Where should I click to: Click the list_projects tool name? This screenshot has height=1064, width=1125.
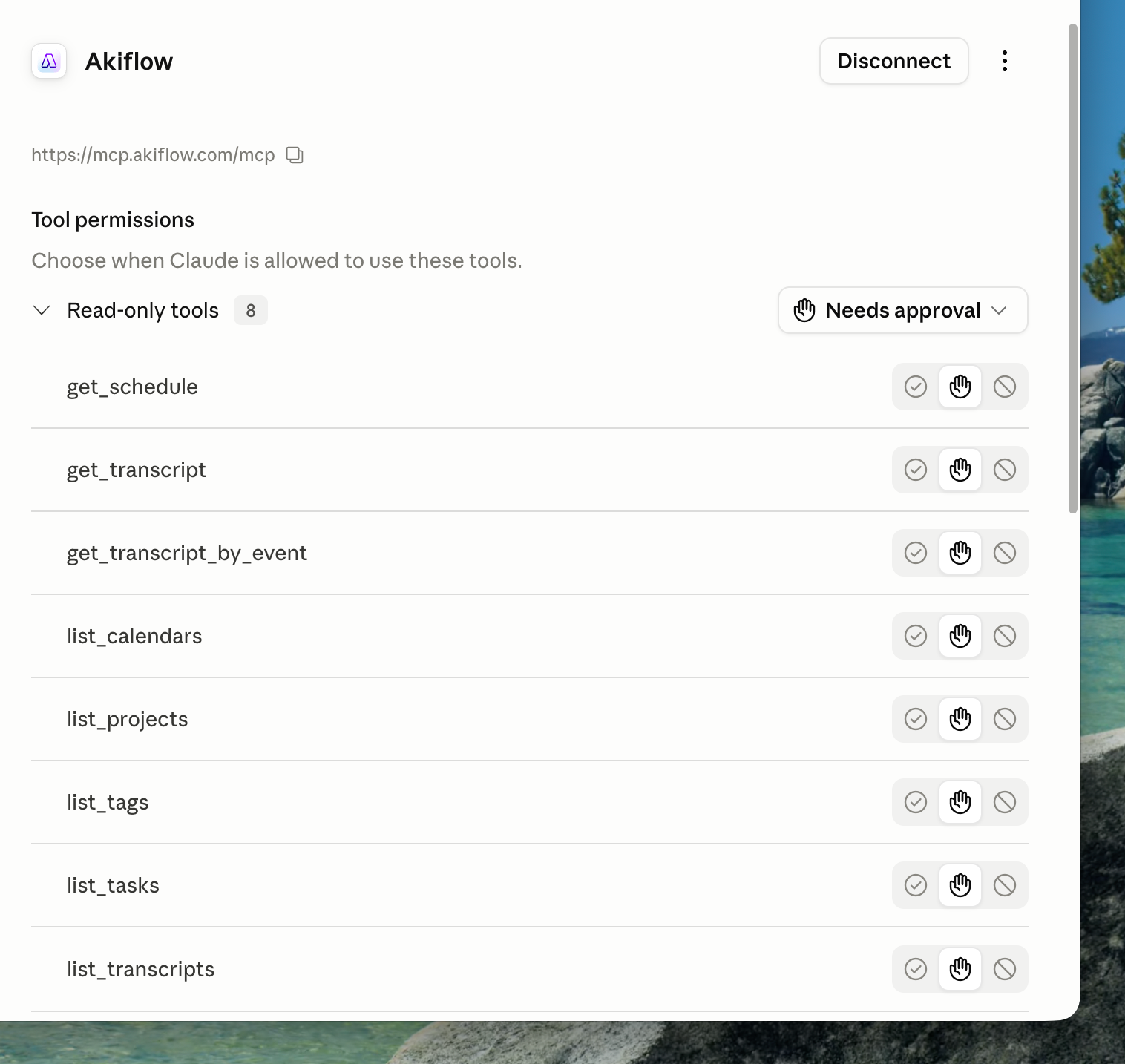tap(128, 720)
